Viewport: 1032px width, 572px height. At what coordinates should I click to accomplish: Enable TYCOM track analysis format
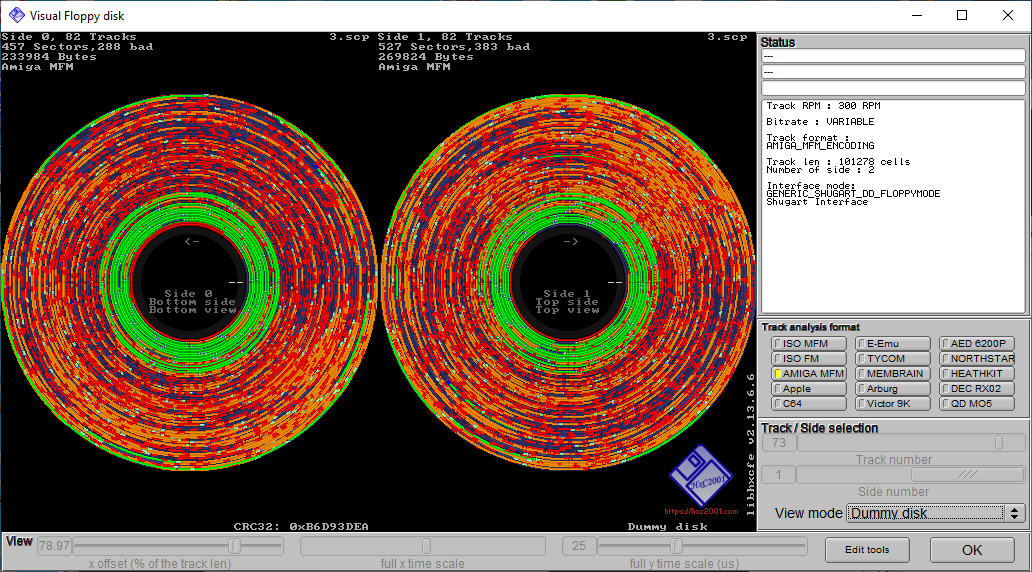pos(892,359)
